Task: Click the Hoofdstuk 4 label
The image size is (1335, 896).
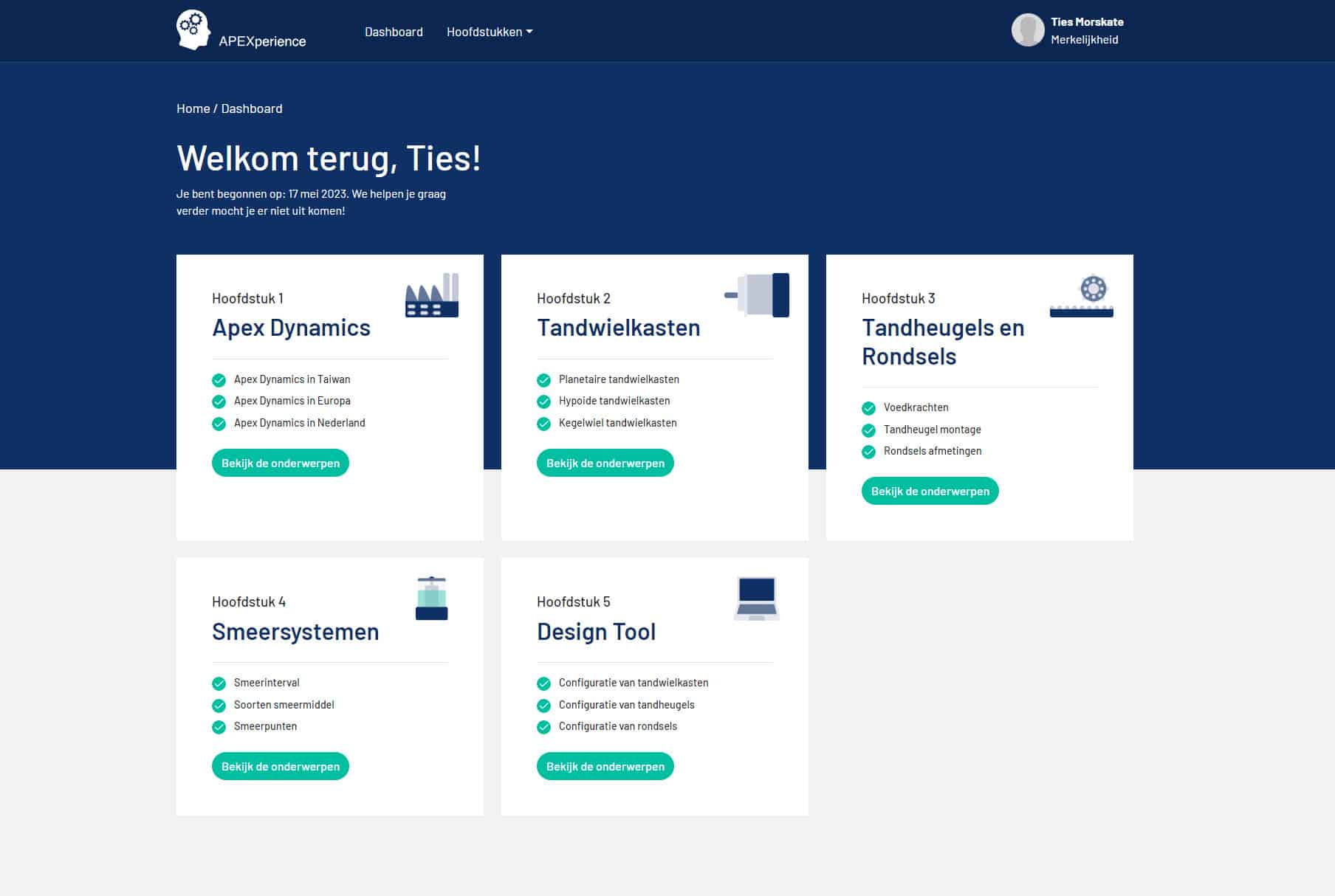Action: click(x=249, y=602)
